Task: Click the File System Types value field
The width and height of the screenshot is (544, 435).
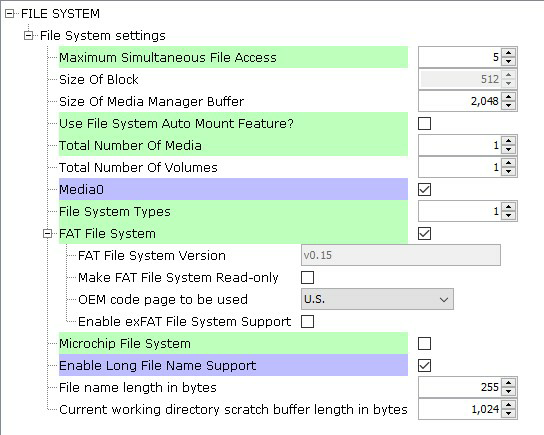Action: (460, 211)
